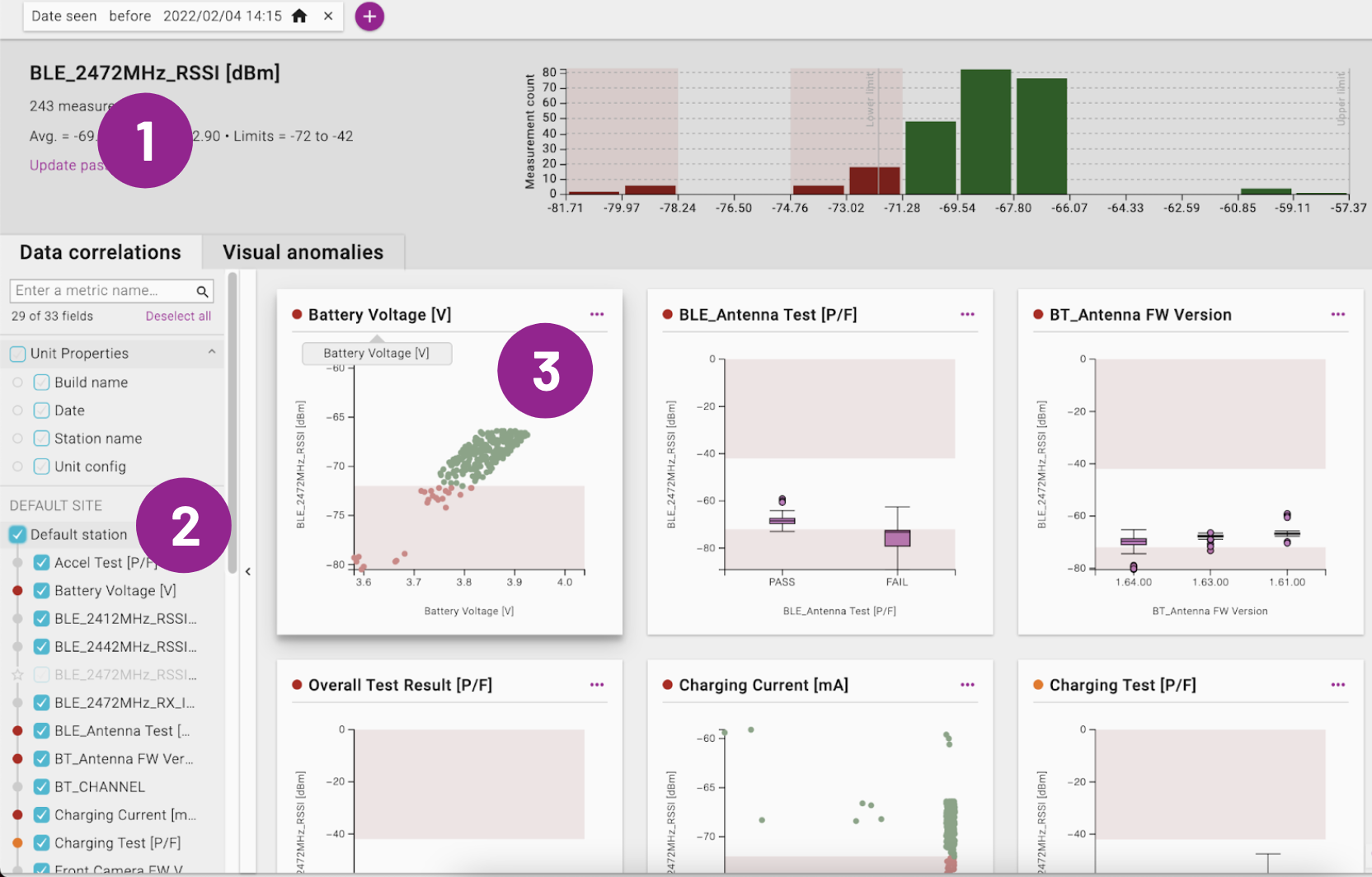Remove the Date seen filter with X
Screen dimensions: 1372x877
(328, 16)
